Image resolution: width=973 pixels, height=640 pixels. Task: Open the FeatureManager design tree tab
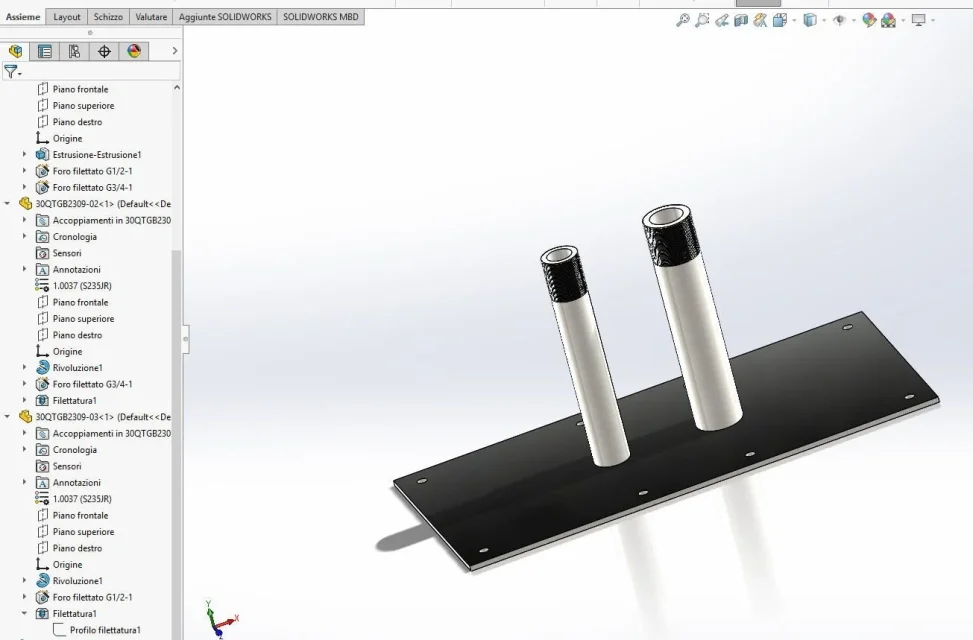[15, 51]
